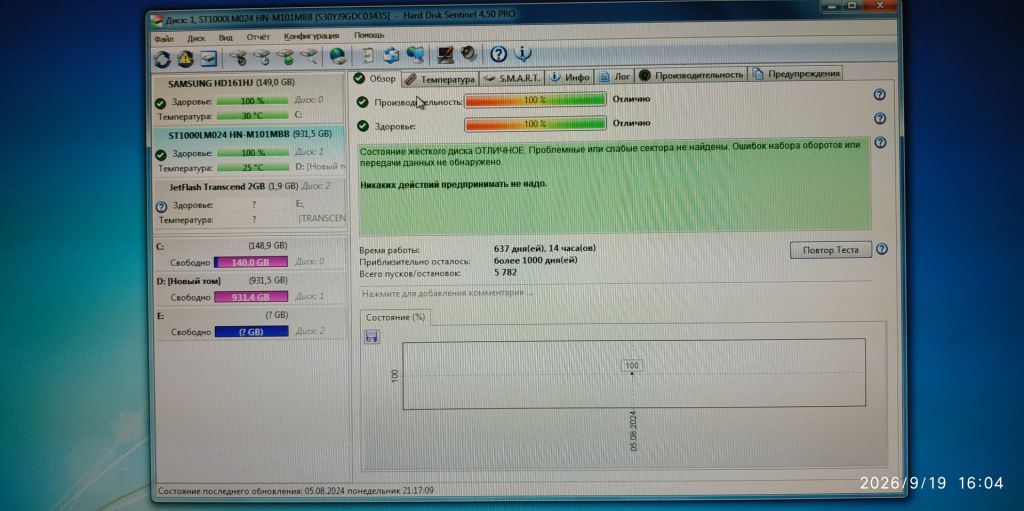Click the blue question mark toolbar icon
The width and height of the screenshot is (1024, 511).
499,54
